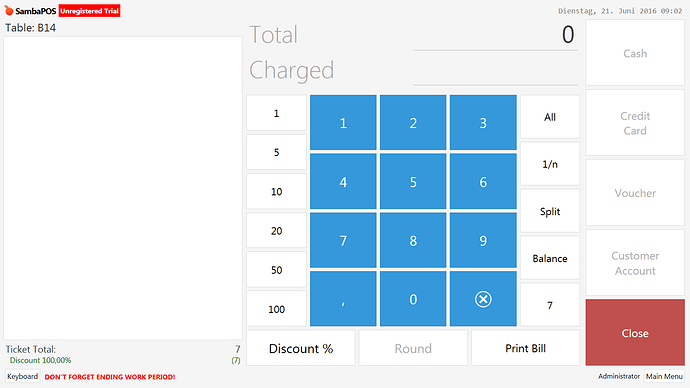Open the Main Menu
690x388 pixels.
664,376
